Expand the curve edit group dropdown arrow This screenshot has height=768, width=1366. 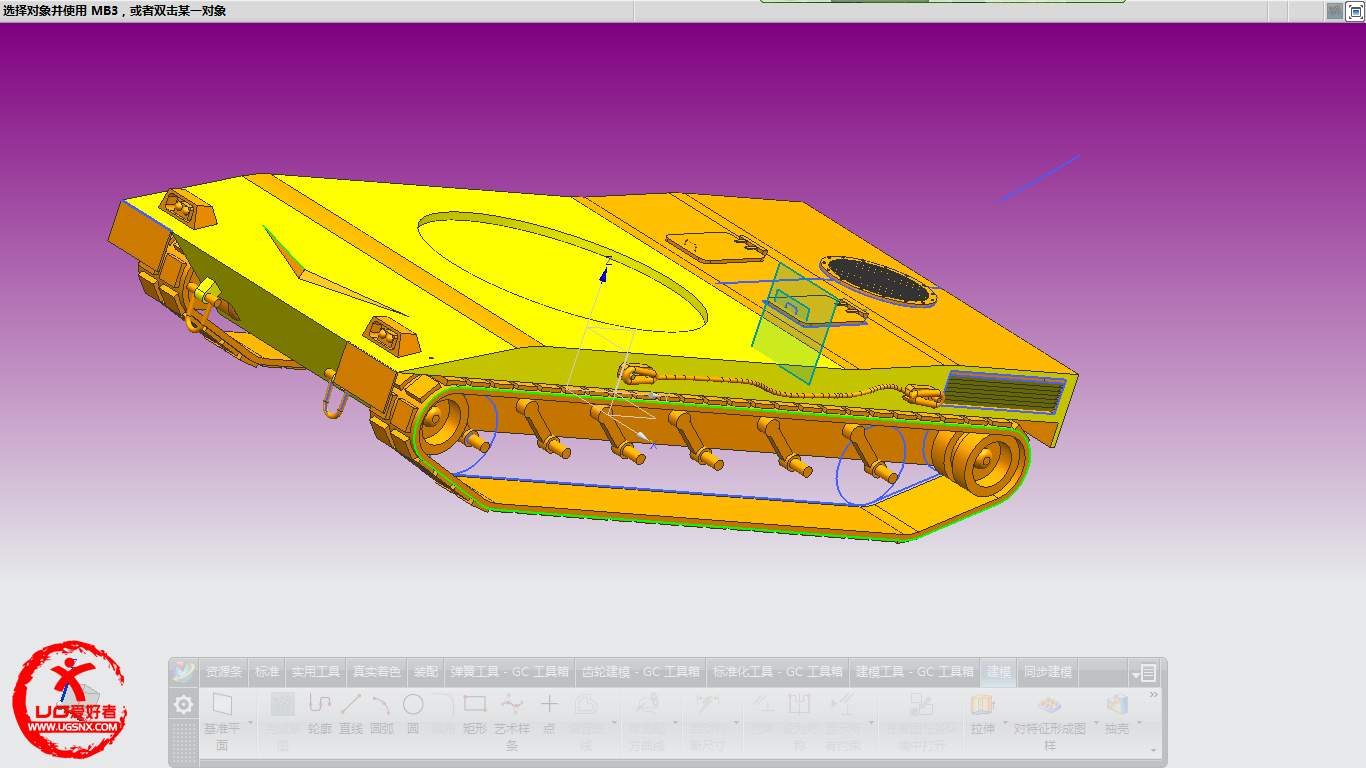point(675,722)
